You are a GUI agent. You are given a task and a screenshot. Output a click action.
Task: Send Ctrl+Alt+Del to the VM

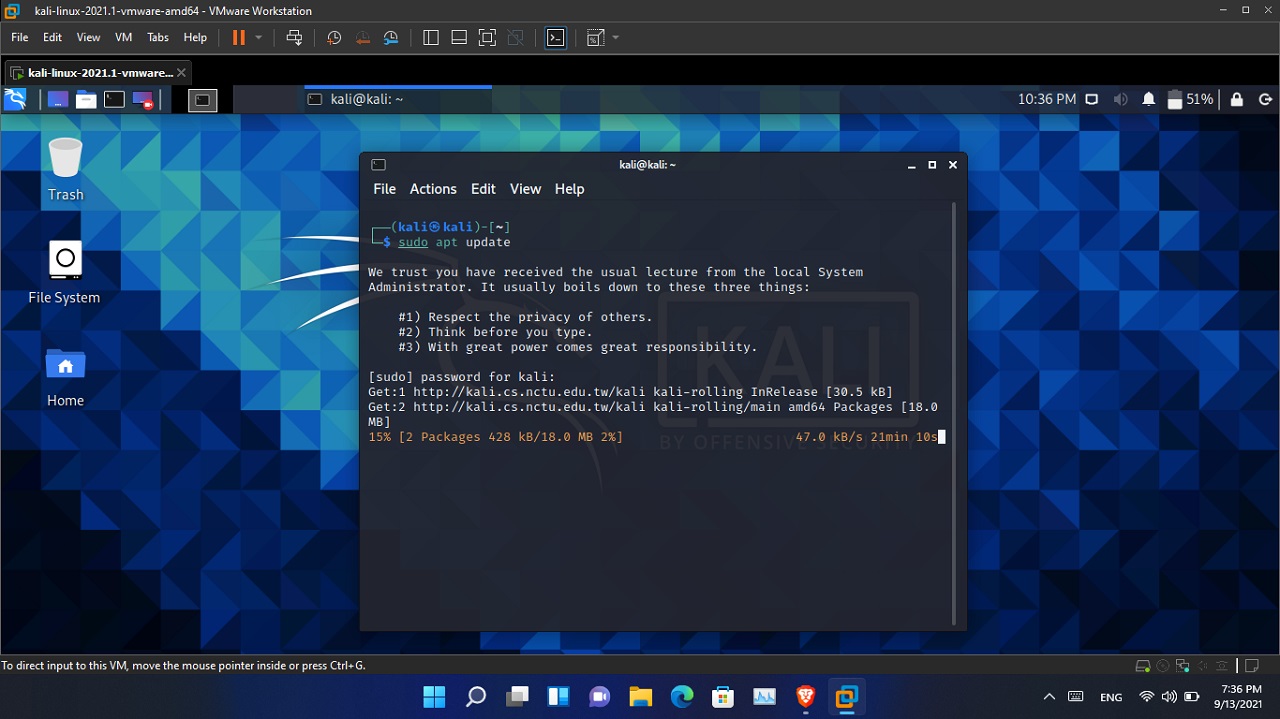pos(293,37)
